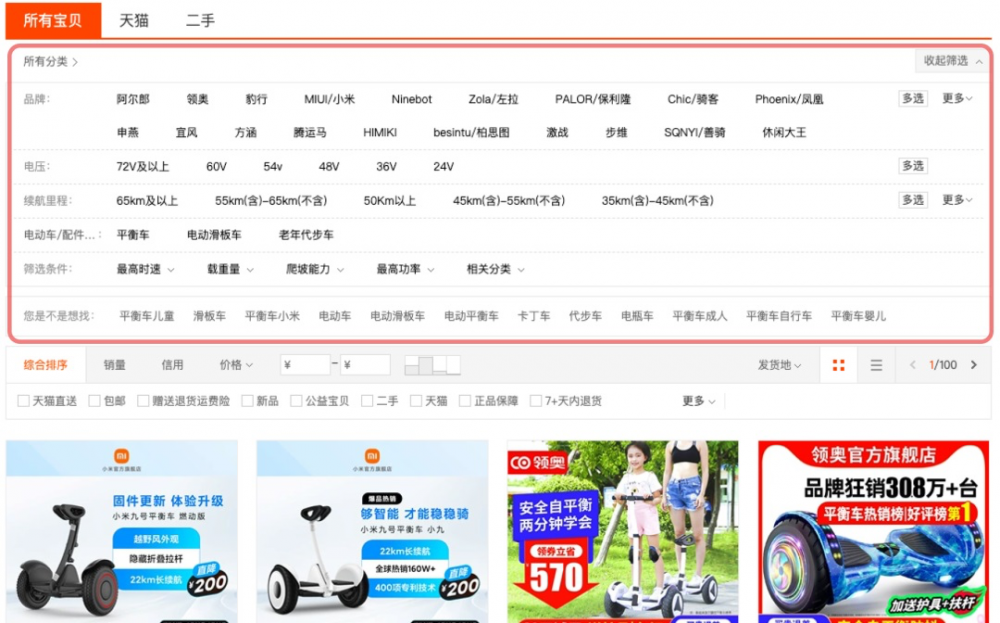Open the 所有宝贝 tab

point(53,20)
